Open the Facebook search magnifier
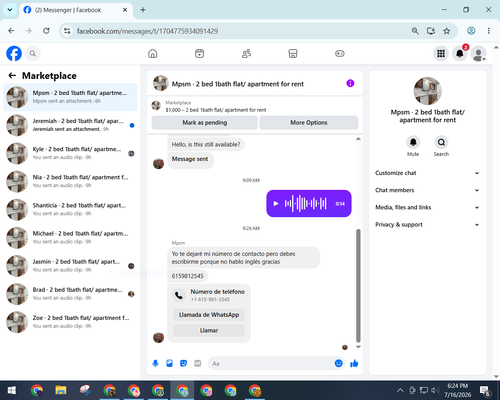This screenshot has width=500, height=400. tap(33, 53)
